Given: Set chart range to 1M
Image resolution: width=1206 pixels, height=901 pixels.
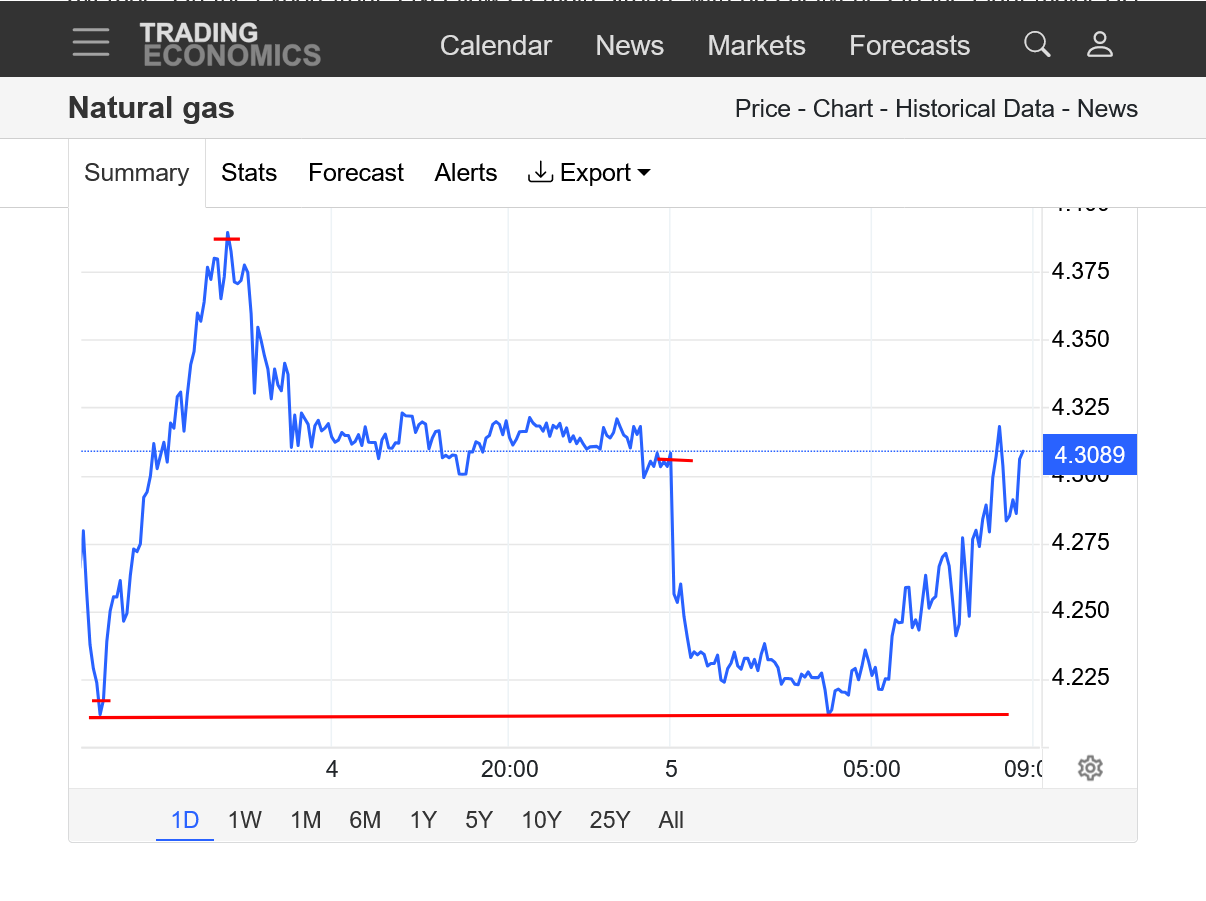Looking at the screenshot, I should click(305, 820).
